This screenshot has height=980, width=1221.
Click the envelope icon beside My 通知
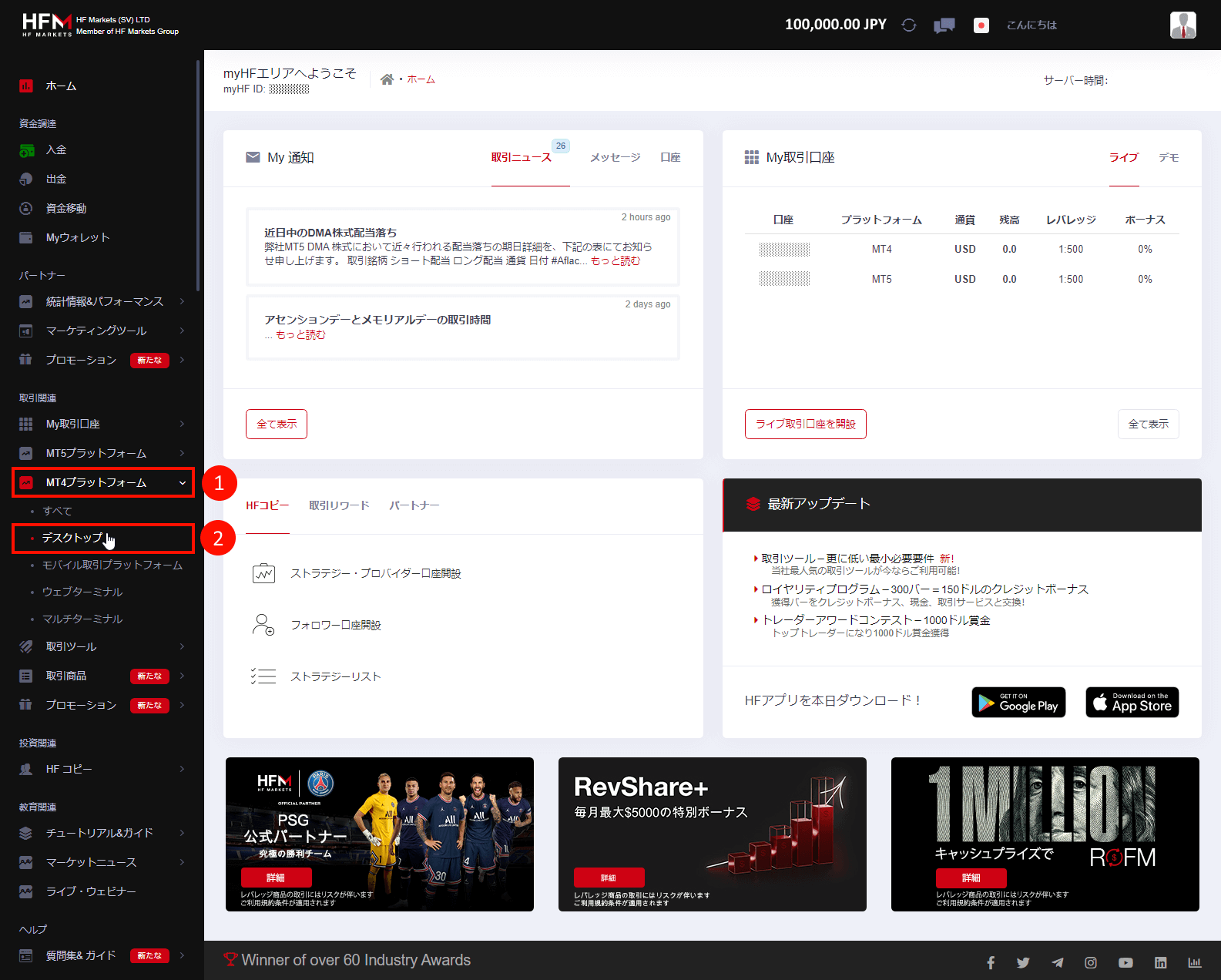click(x=253, y=157)
